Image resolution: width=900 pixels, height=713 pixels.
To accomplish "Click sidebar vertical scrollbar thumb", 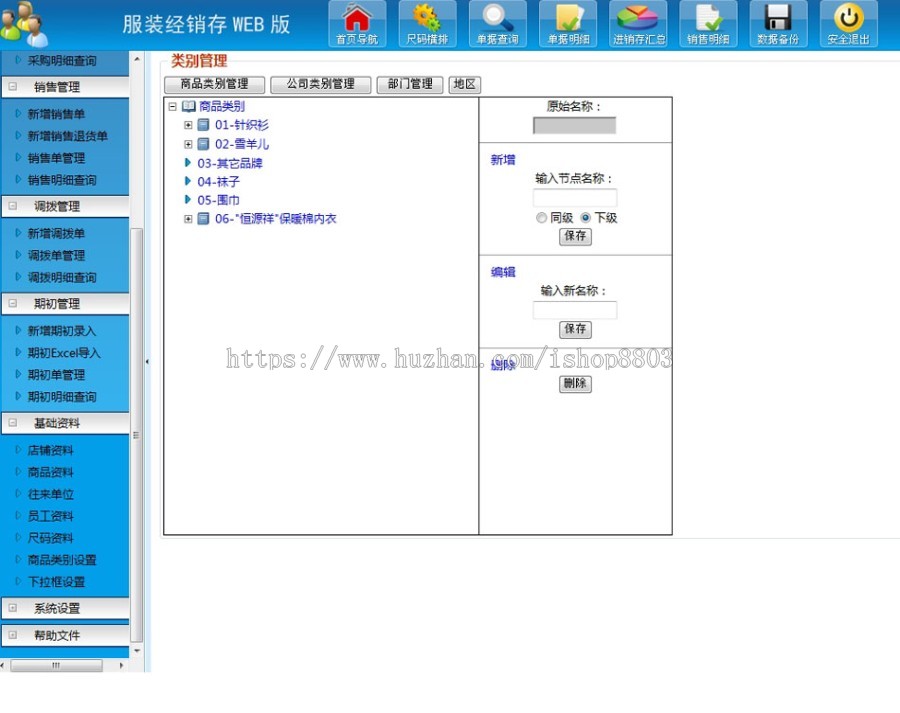I will tap(137, 435).
